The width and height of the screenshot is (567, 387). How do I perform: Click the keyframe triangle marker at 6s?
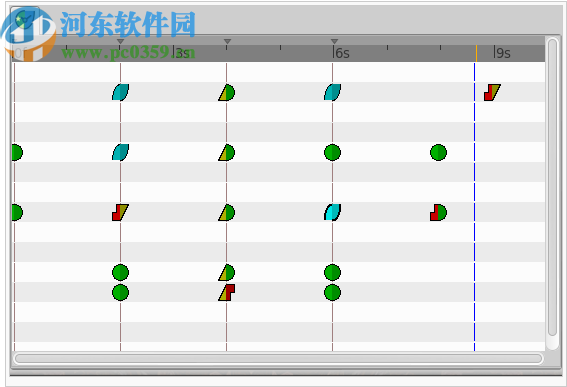click(x=334, y=42)
